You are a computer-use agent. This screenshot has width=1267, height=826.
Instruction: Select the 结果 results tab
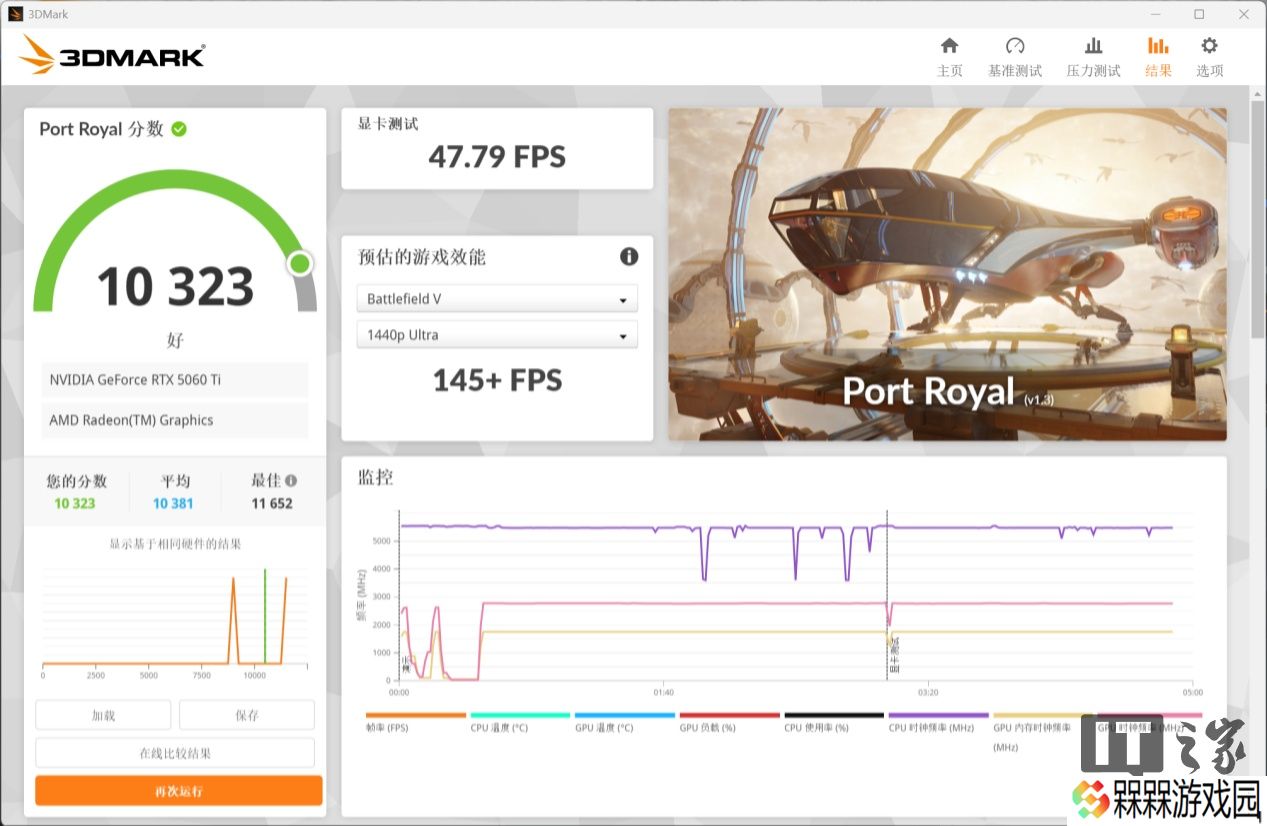(1158, 57)
